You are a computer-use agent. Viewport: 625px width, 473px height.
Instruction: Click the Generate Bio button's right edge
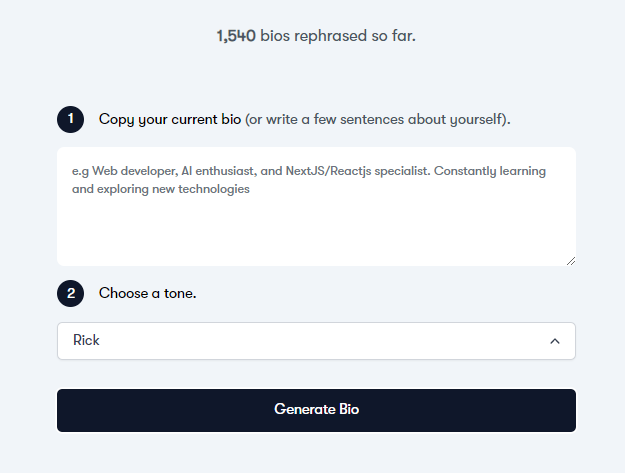coord(569,410)
